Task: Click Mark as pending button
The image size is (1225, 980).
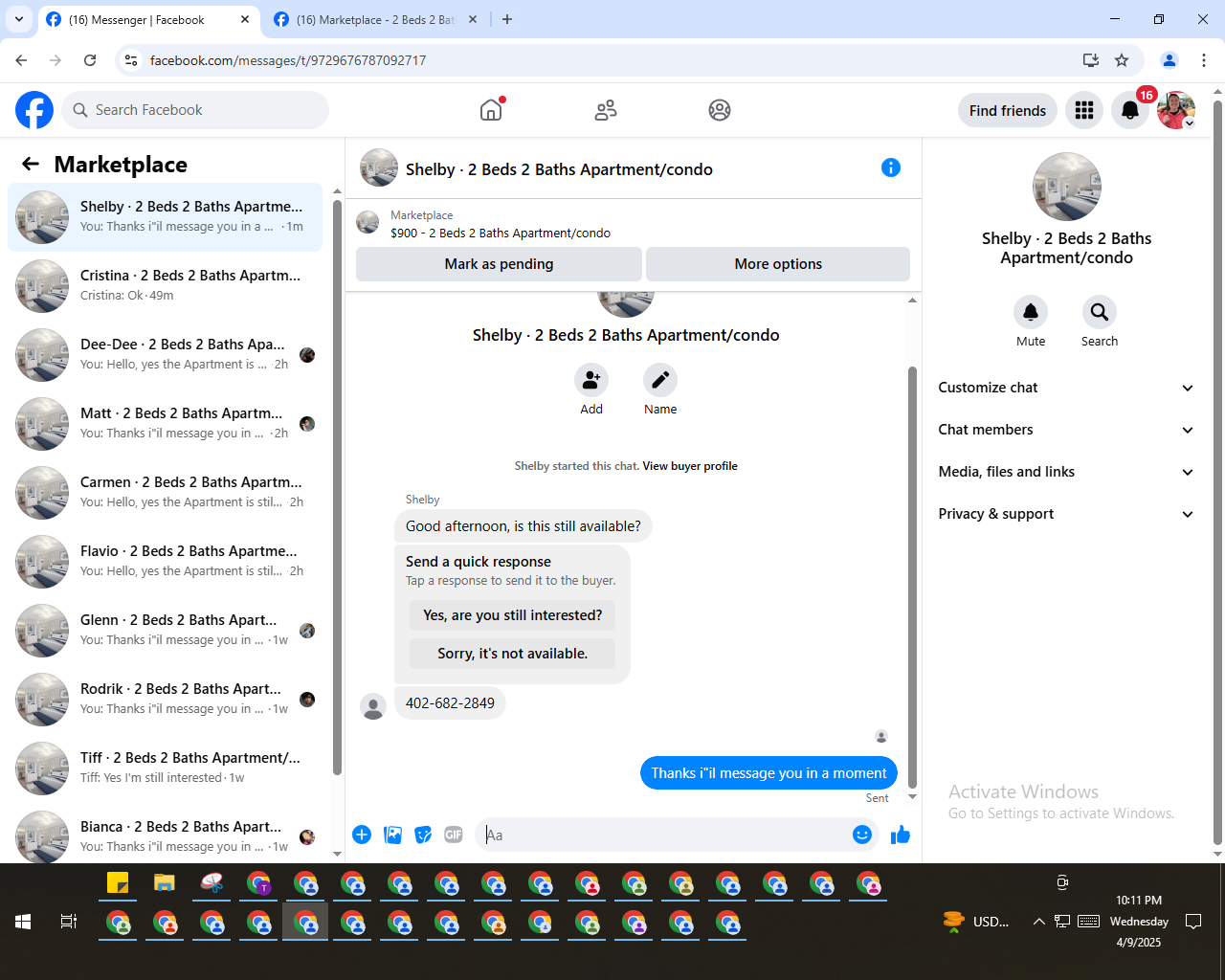Action: [499, 264]
